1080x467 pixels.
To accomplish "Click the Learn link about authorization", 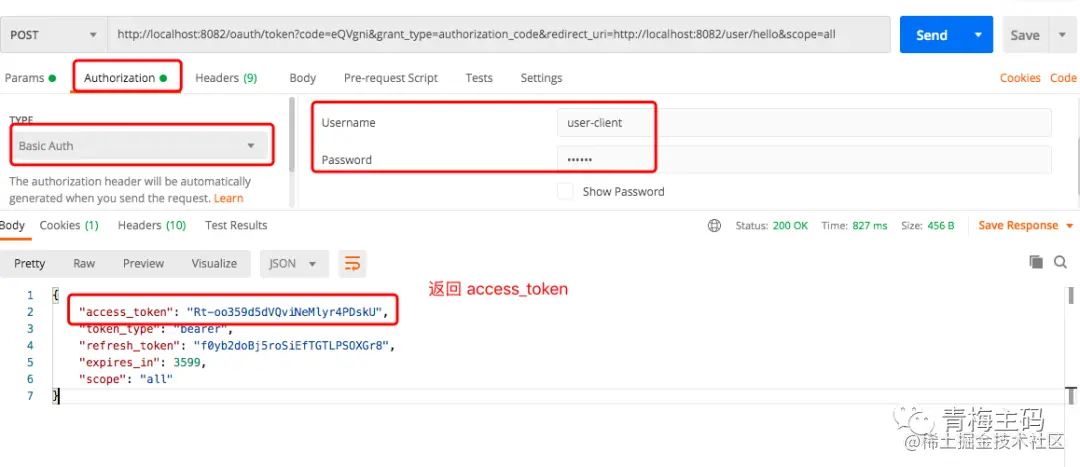I will (x=228, y=198).
